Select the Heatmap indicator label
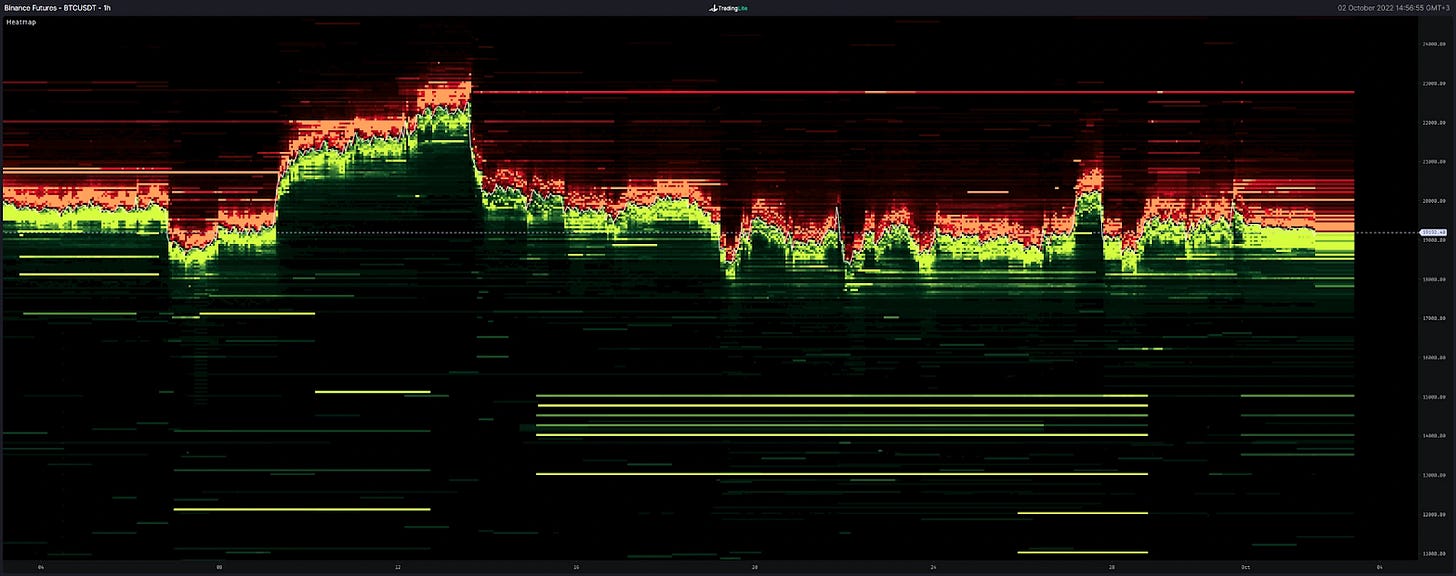Image resolution: width=1456 pixels, height=576 pixels. 19,21
